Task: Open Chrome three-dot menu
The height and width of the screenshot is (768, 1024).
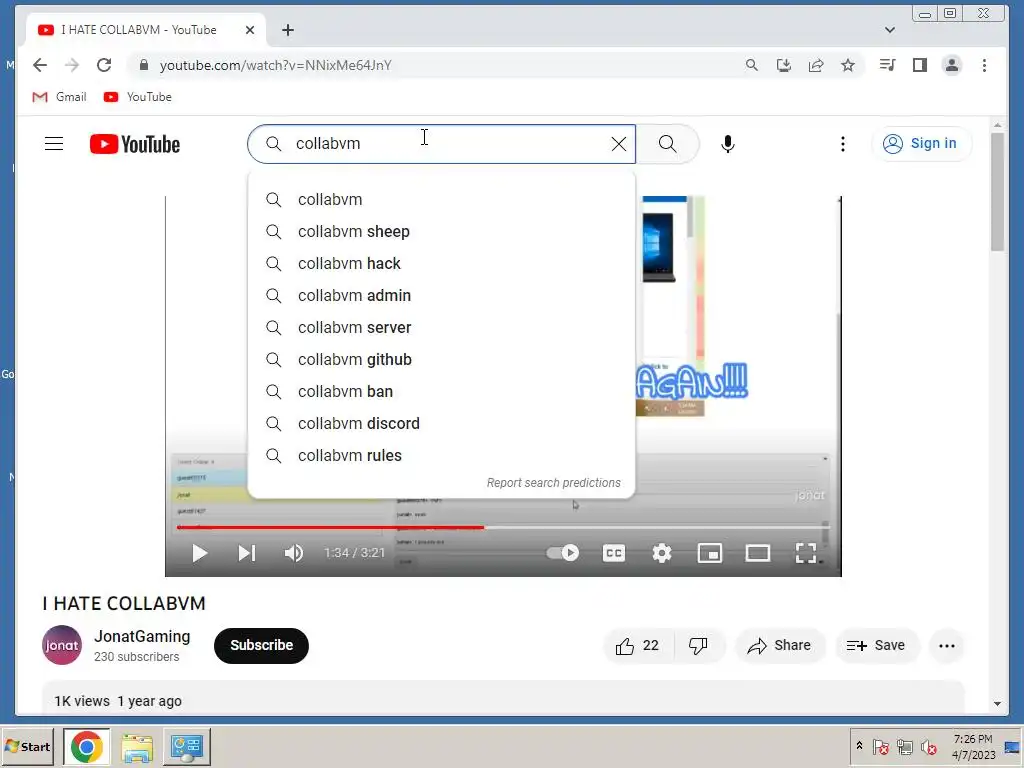Action: [984, 65]
